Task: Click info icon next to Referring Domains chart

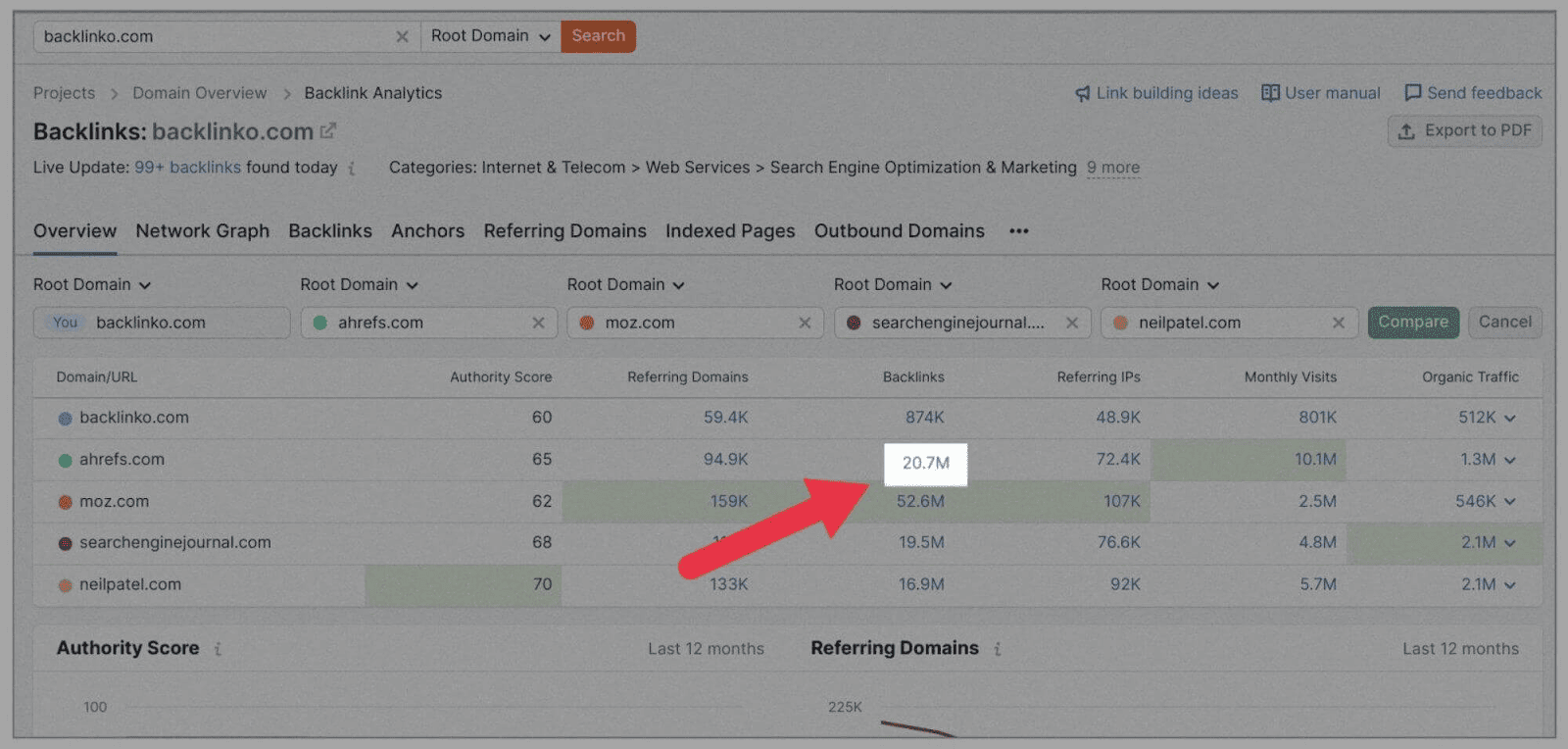Action: [998, 649]
